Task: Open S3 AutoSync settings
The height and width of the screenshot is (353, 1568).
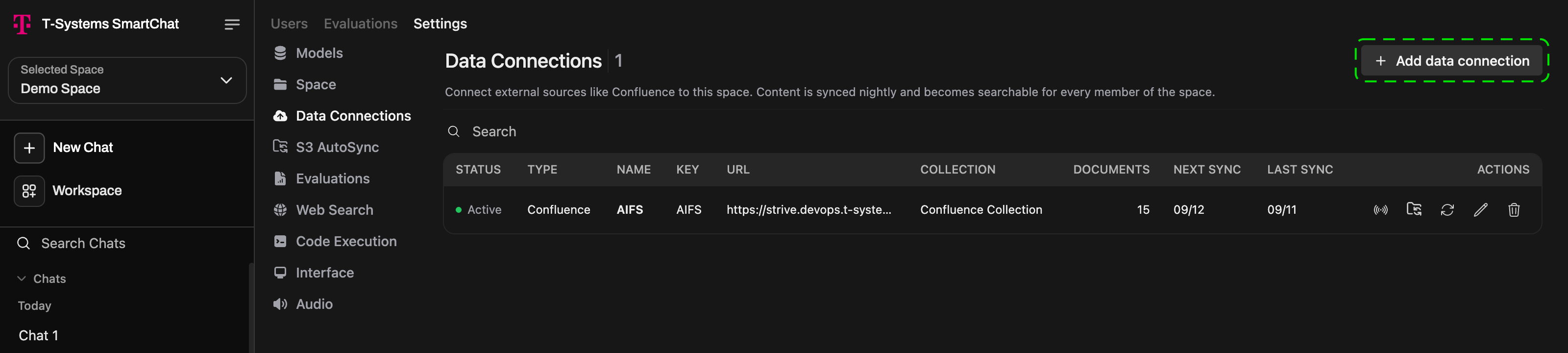Action: pos(326,147)
